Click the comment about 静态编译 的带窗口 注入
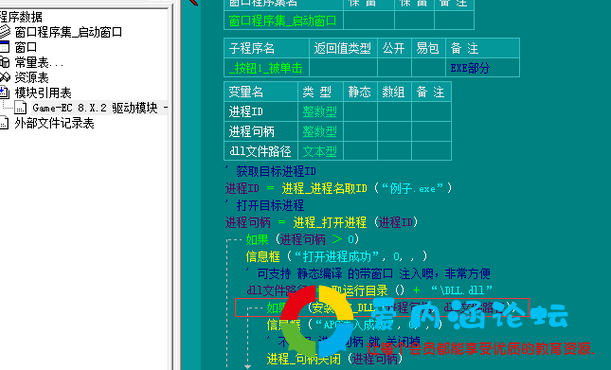The width and height of the screenshot is (611, 370). point(368,273)
